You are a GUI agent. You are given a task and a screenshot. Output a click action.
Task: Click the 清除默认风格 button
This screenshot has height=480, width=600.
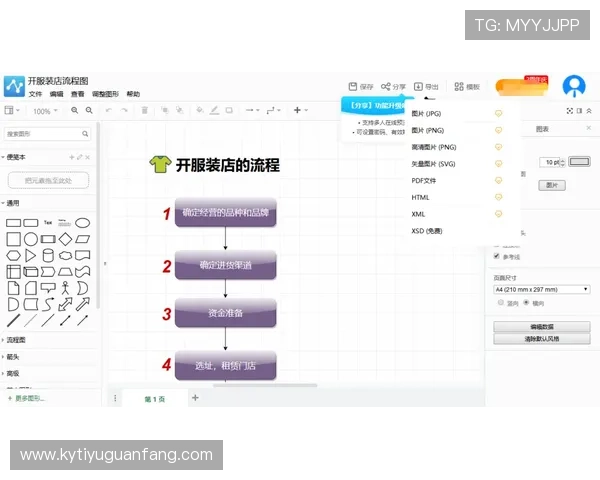[x=541, y=339]
